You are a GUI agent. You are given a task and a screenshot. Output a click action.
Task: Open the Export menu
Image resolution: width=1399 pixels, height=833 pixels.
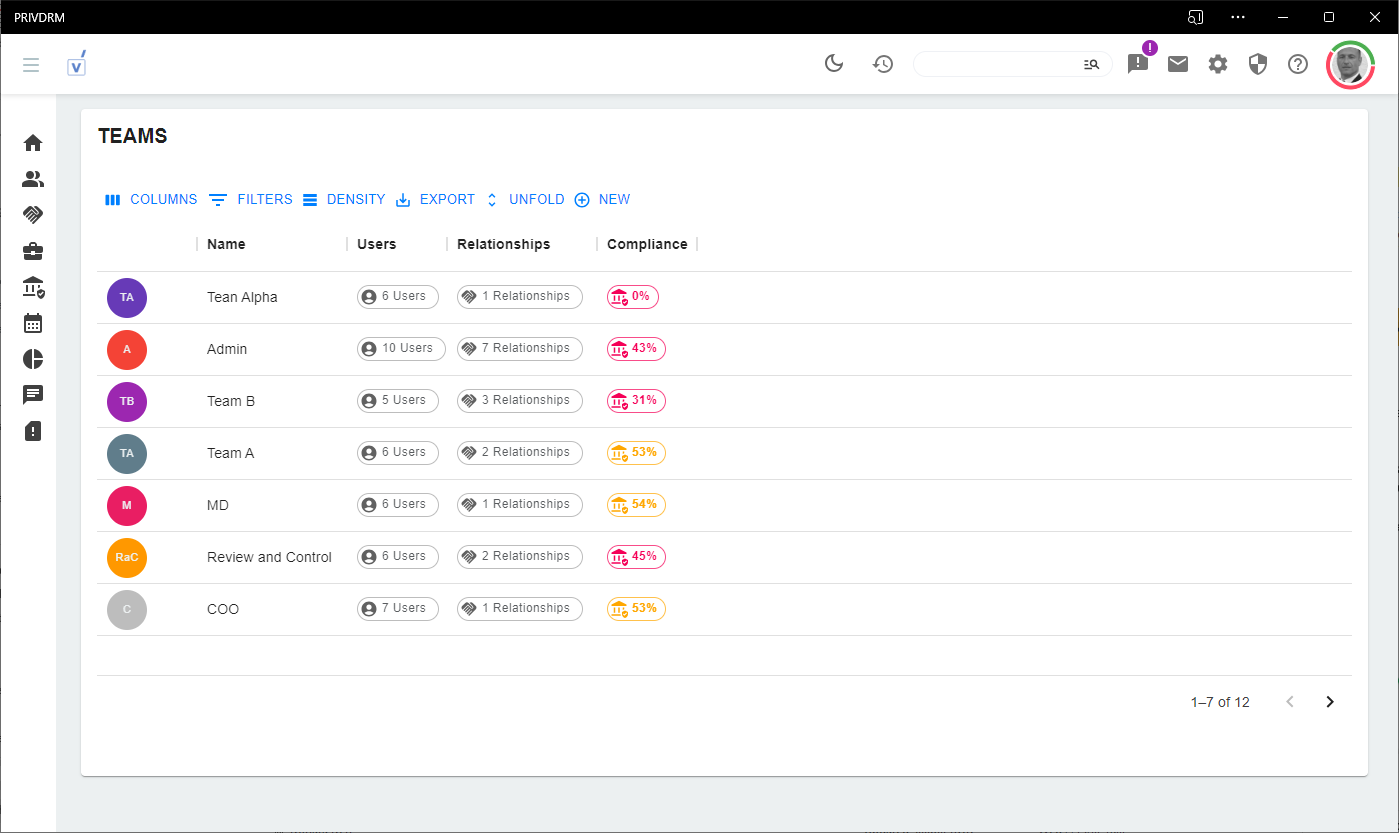tap(435, 200)
